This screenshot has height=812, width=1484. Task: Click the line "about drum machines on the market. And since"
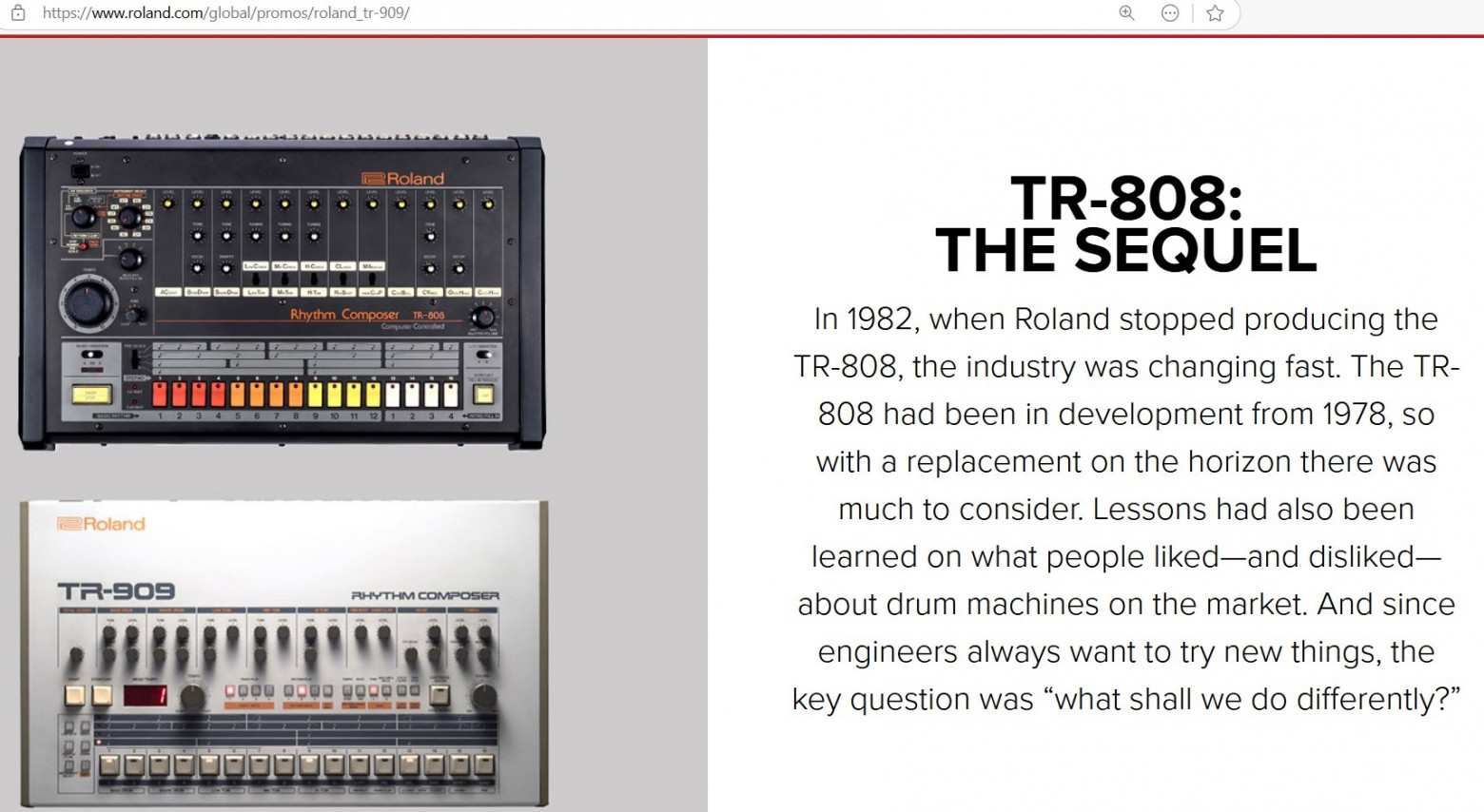1126,605
